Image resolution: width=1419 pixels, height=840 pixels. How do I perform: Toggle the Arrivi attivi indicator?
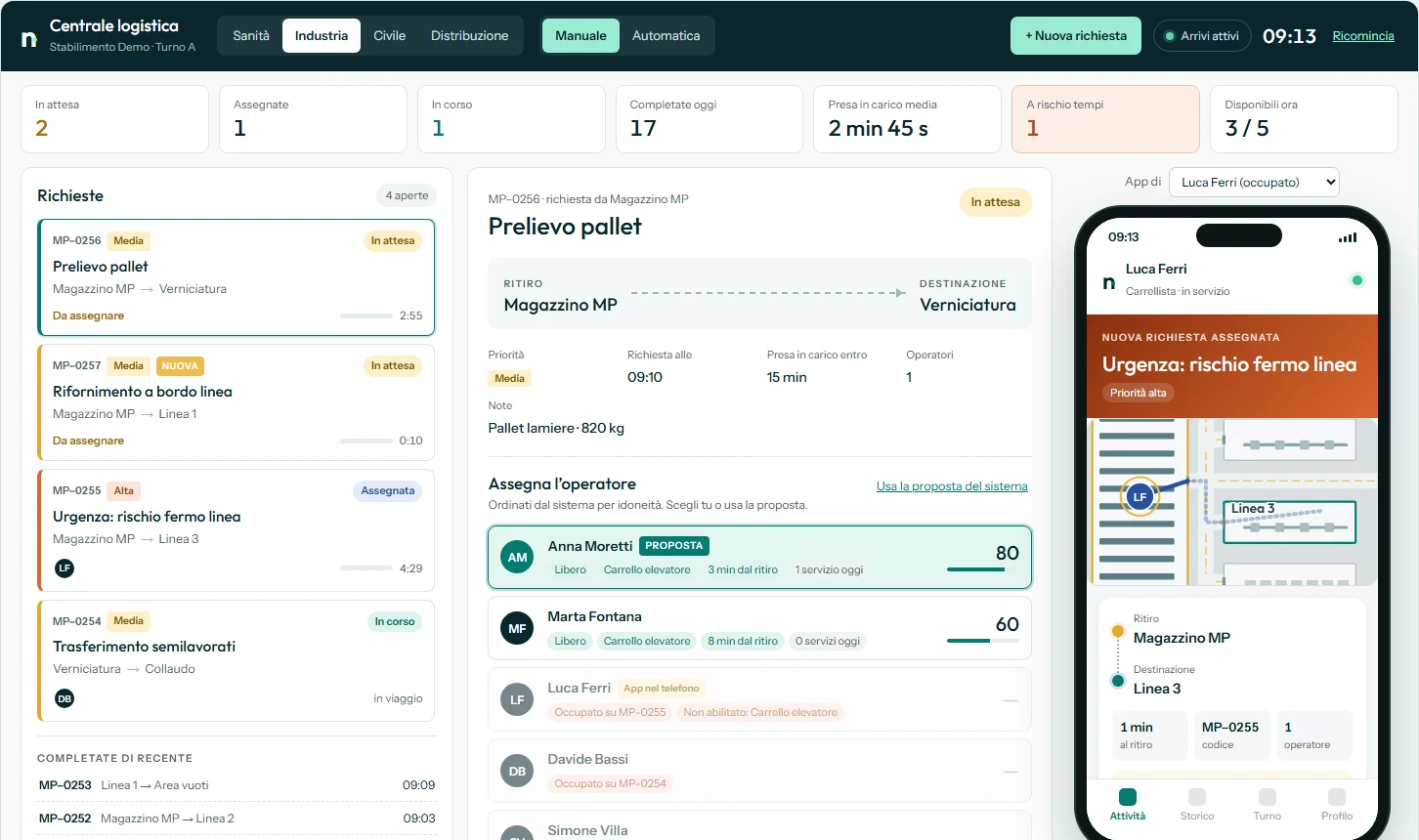point(1201,36)
